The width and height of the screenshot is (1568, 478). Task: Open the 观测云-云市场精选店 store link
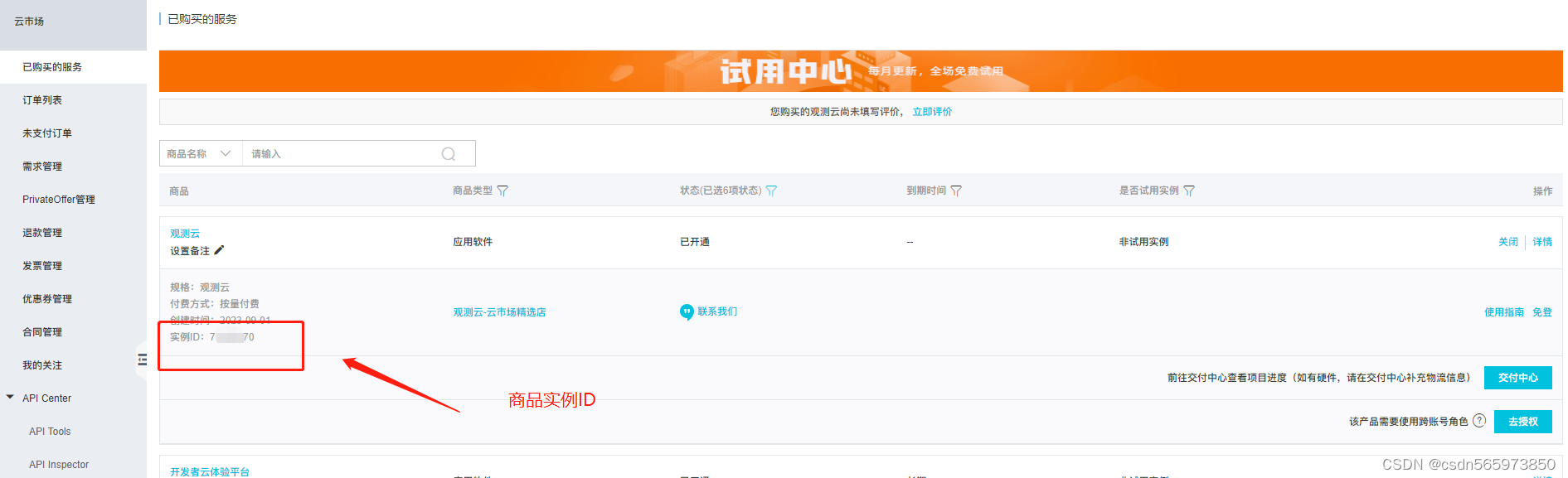[x=499, y=312]
